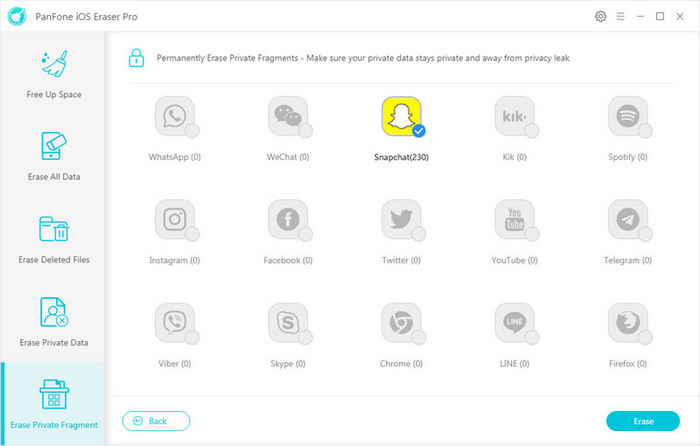700x446 pixels.
Task: Check the WeChat selection circle
Action: 305,131
